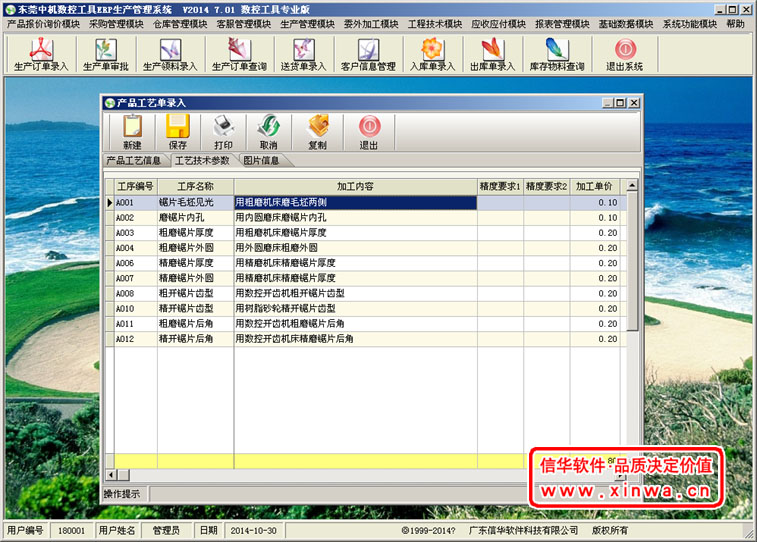This screenshot has width=757, height=542.
Task: Launch 生产订单查询 from the toolbar
Action: point(239,55)
